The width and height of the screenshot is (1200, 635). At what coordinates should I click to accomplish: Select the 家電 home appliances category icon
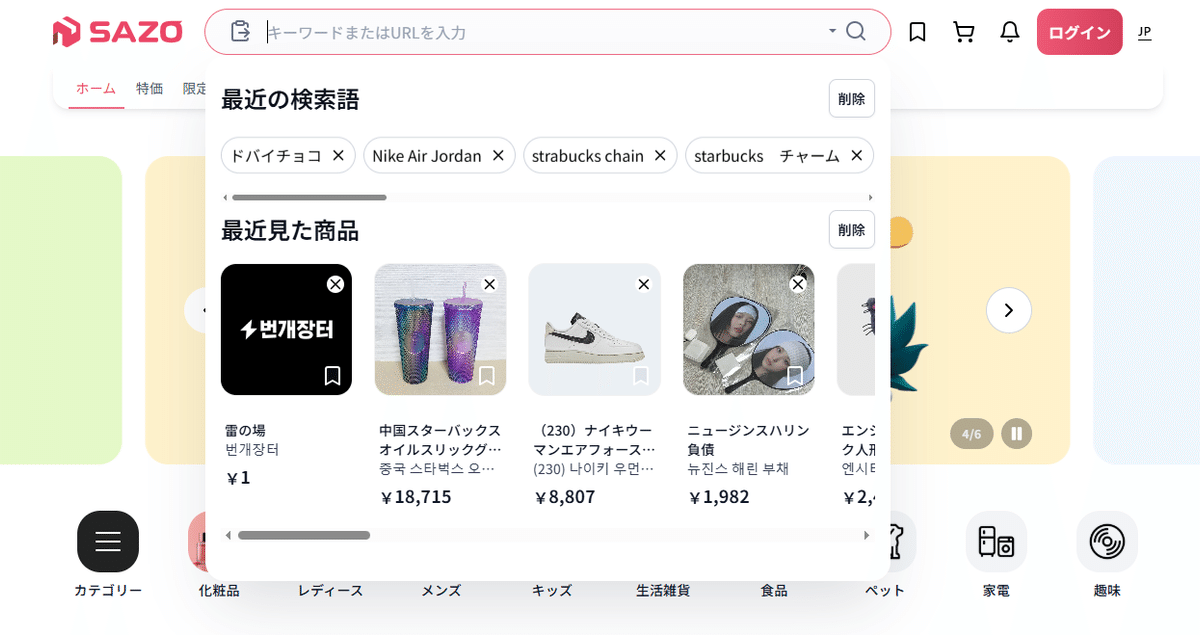[x=996, y=541]
